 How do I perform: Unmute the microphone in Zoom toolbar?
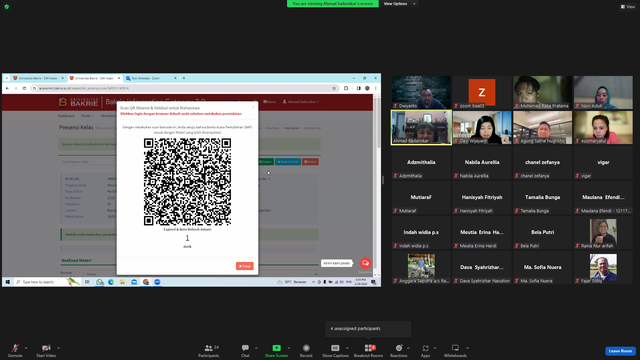click(15, 351)
